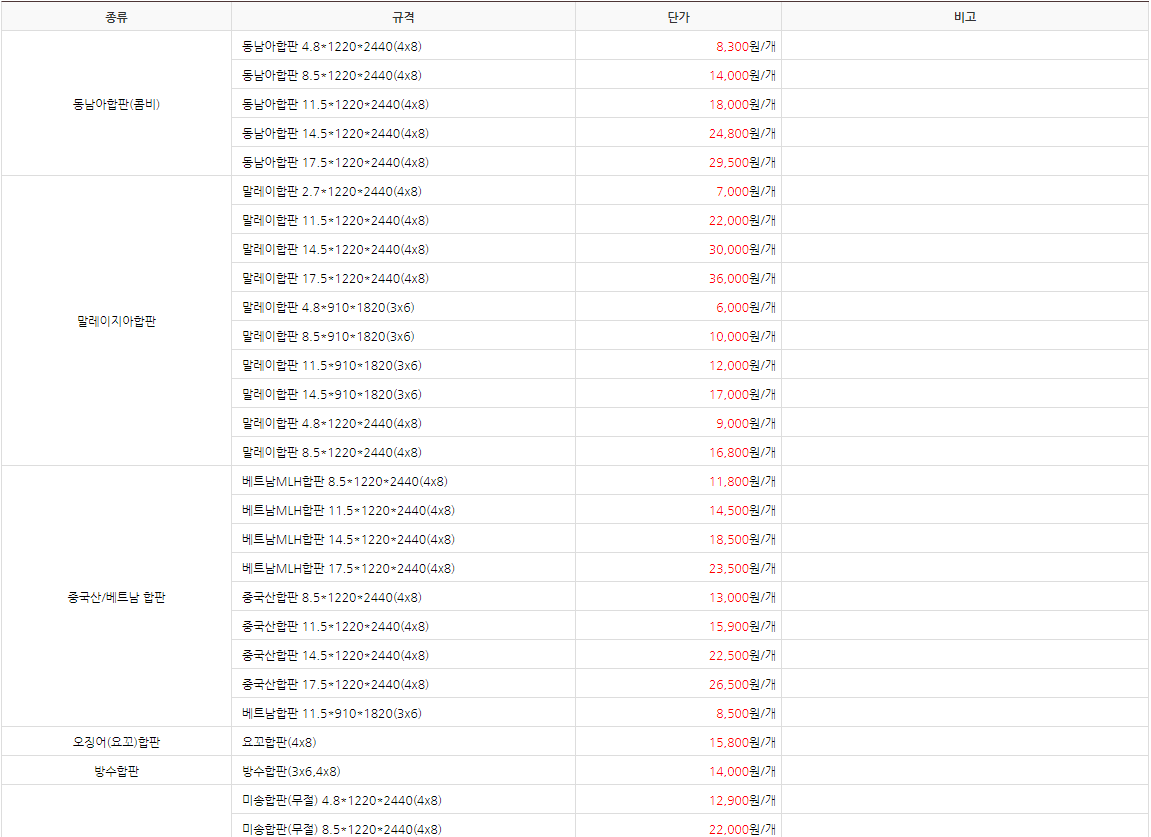Select the 말레이지아합판 category cell
The height and width of the screenshot is (837, 1151).
115,321
